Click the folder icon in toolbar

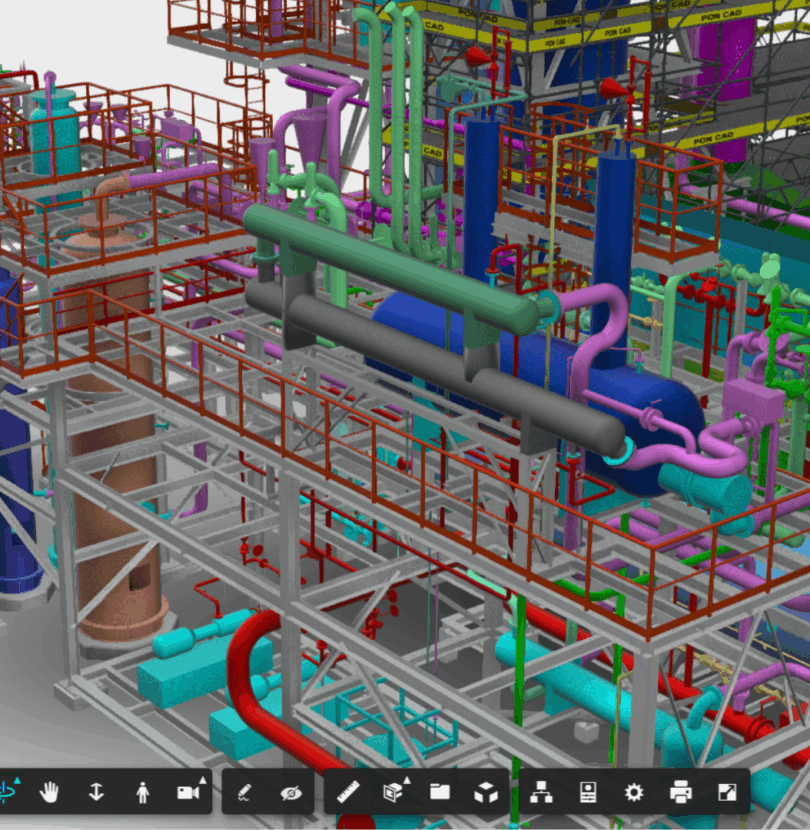pos(439,793)
